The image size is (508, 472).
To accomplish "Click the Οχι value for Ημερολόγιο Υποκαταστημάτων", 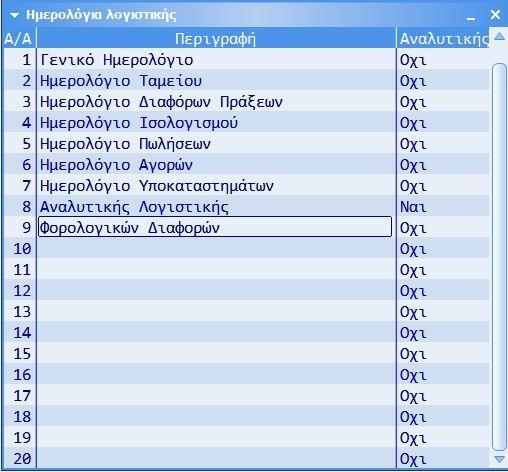I will coord(413,186).
